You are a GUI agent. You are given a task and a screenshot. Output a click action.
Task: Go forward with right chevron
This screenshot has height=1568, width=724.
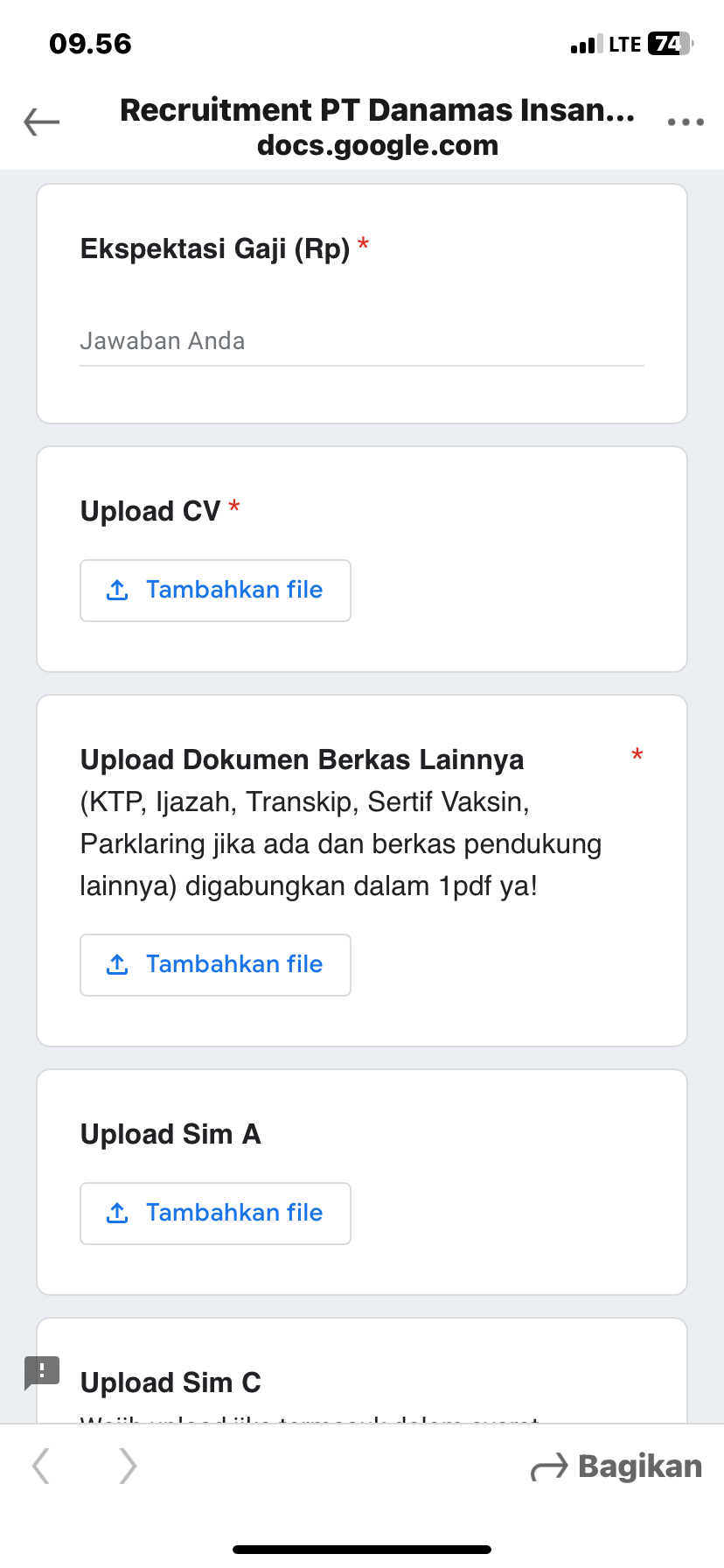[x=128, y=1466]
